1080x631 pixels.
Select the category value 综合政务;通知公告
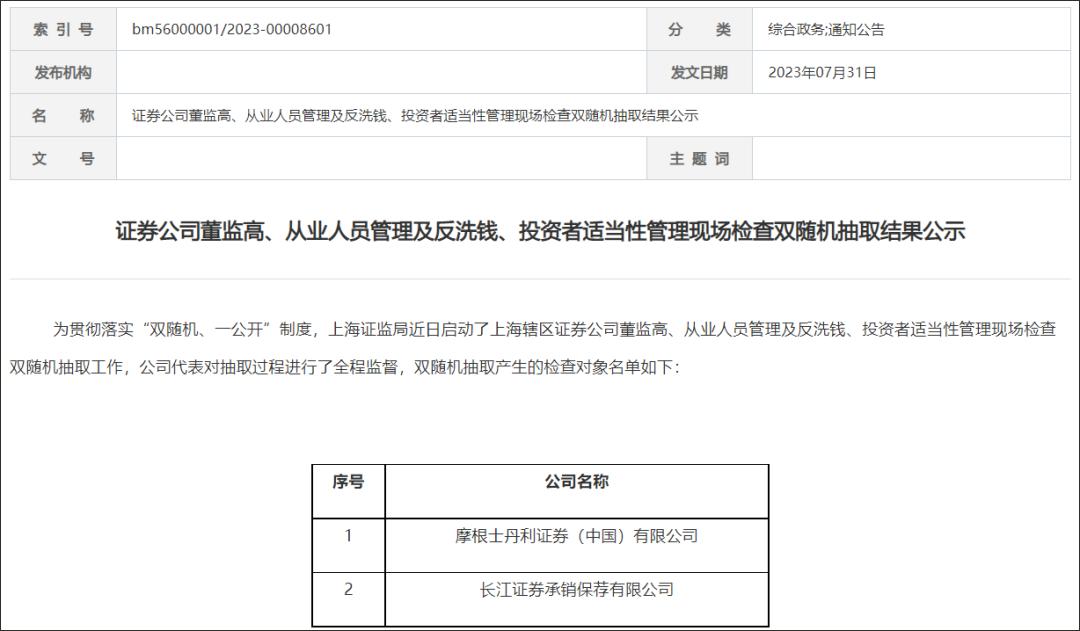826,30
